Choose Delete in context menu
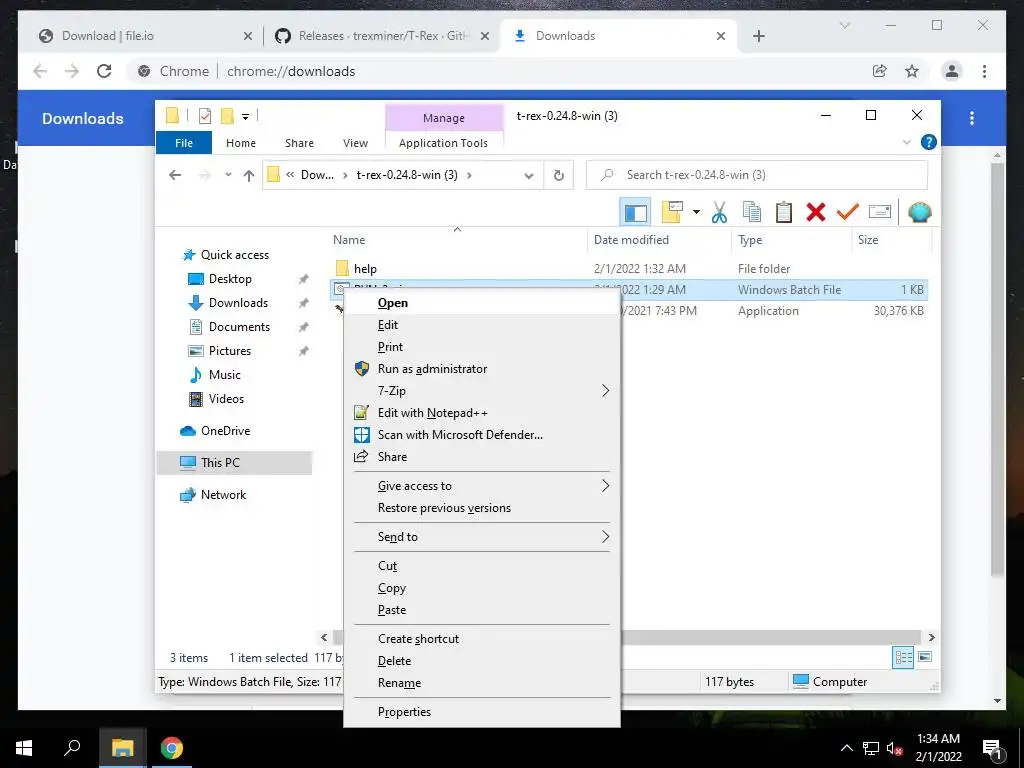 [482, 661]
